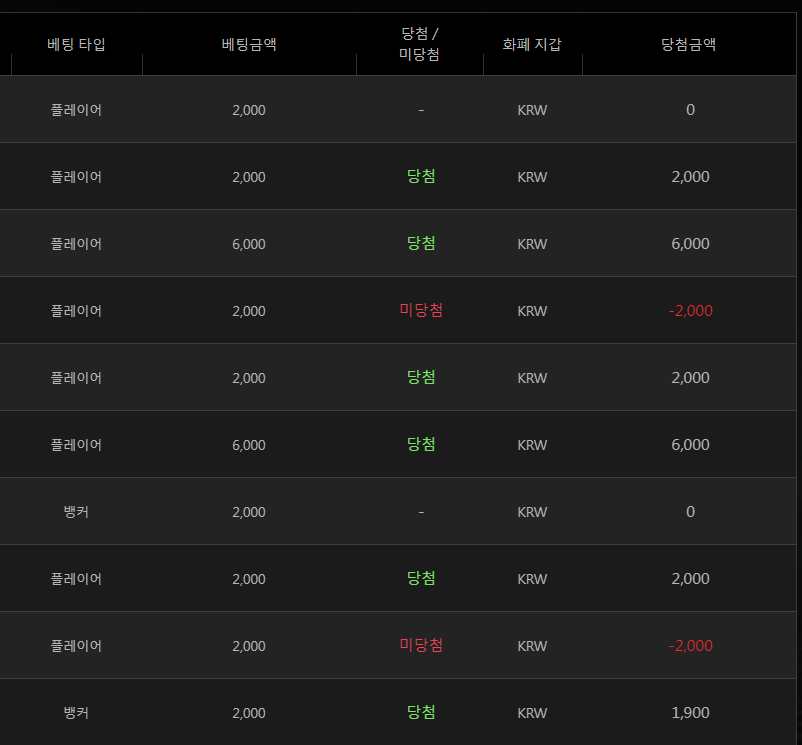Click the dash result in the 플레이어 row
The width and height of the screenshot is (802, 745).
pyautogui.click(x=421, y=110)
